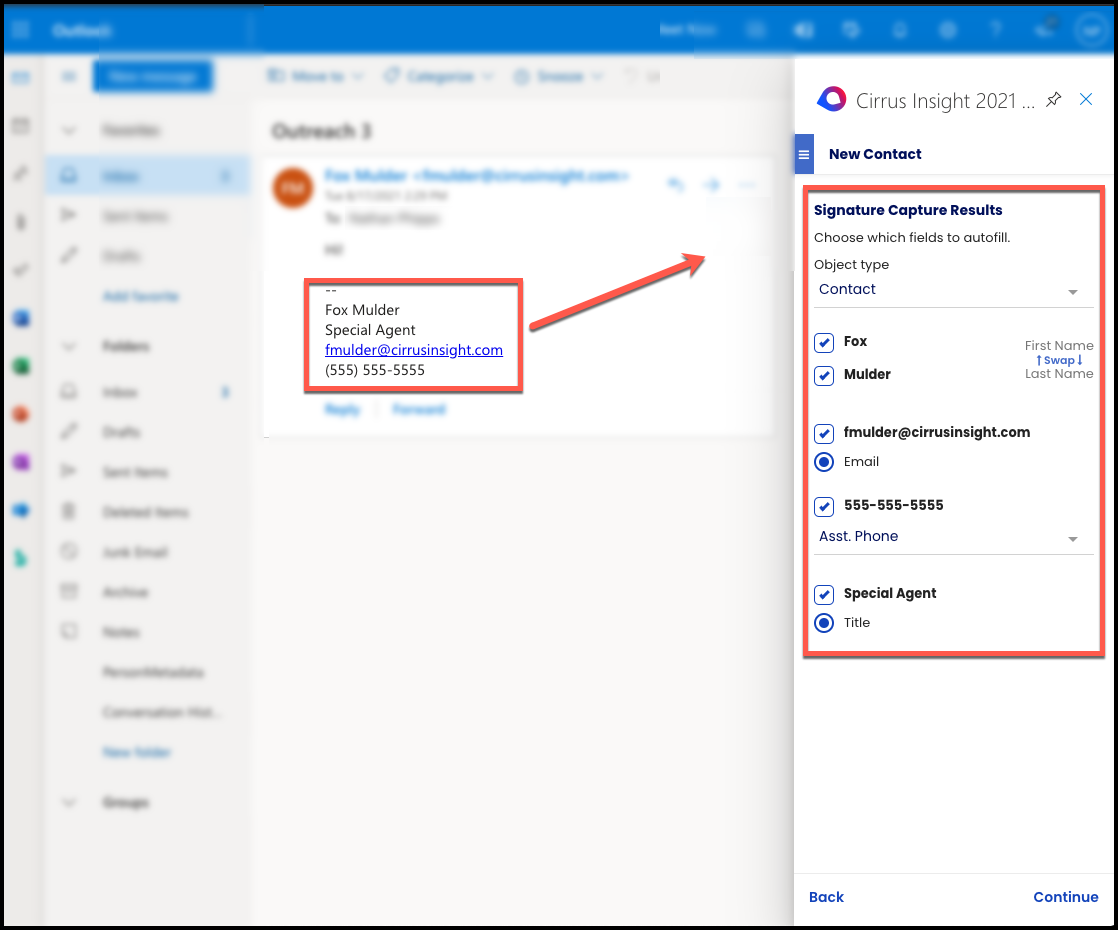
Task: Open the Asst. Phone field type dropdown
Action: pos(953,537)
